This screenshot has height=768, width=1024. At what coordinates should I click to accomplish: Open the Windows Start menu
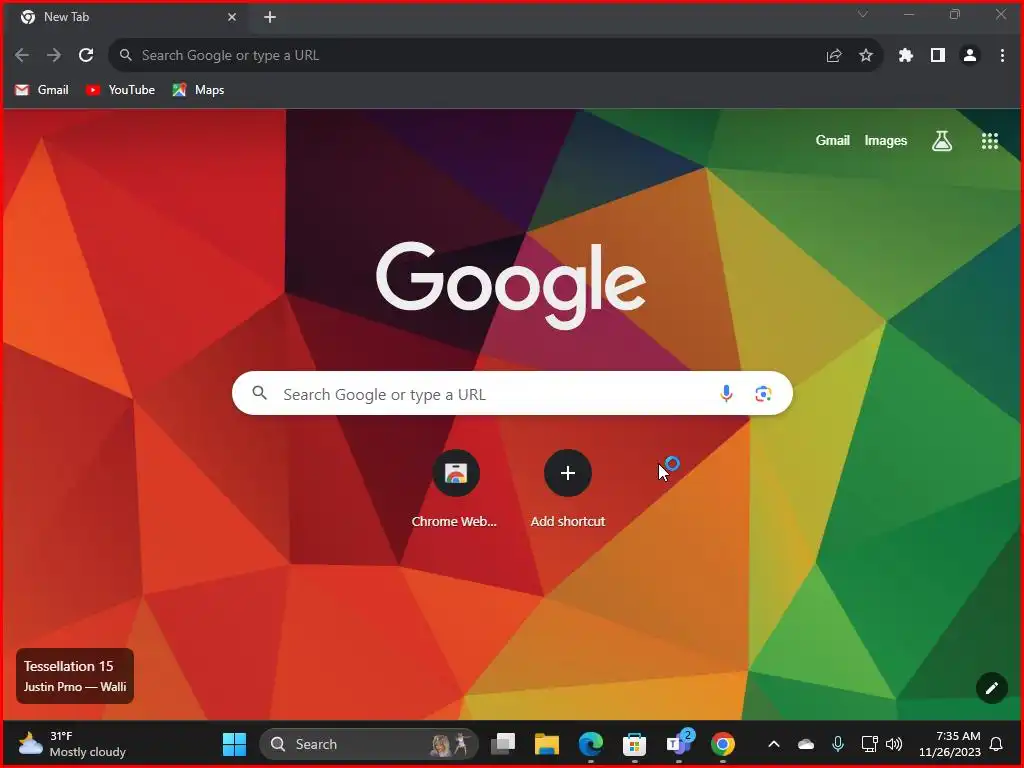pyautogui.click(x=234, y=744)
